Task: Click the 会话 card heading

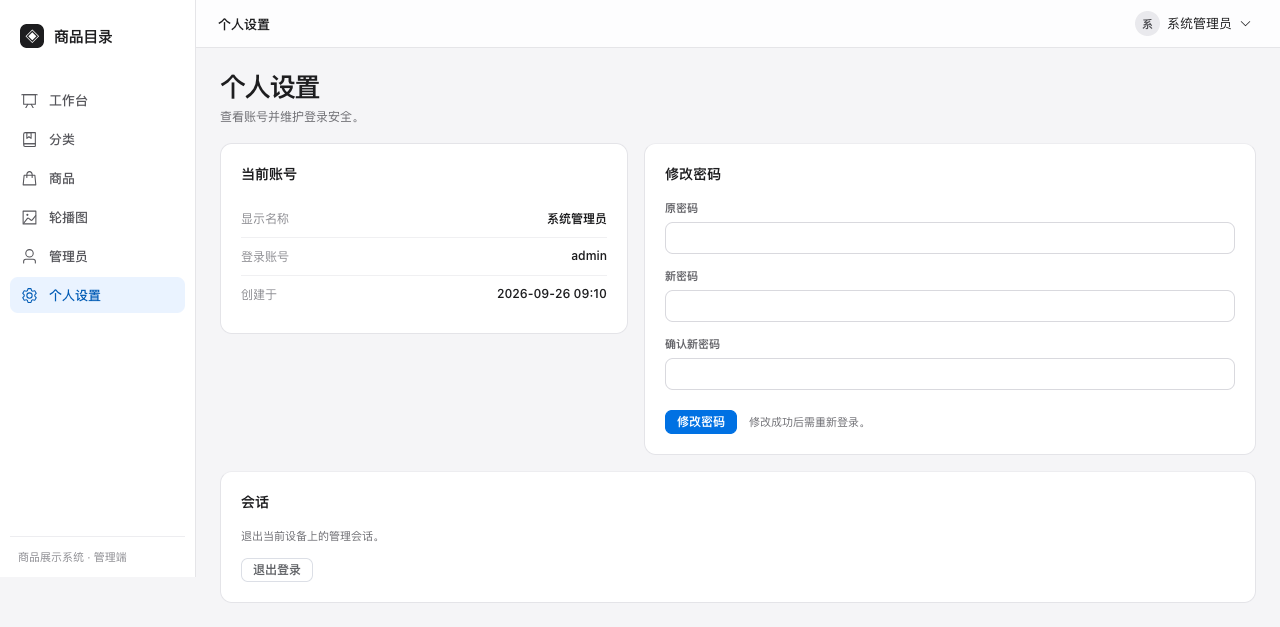Action: tap(255, 502)
